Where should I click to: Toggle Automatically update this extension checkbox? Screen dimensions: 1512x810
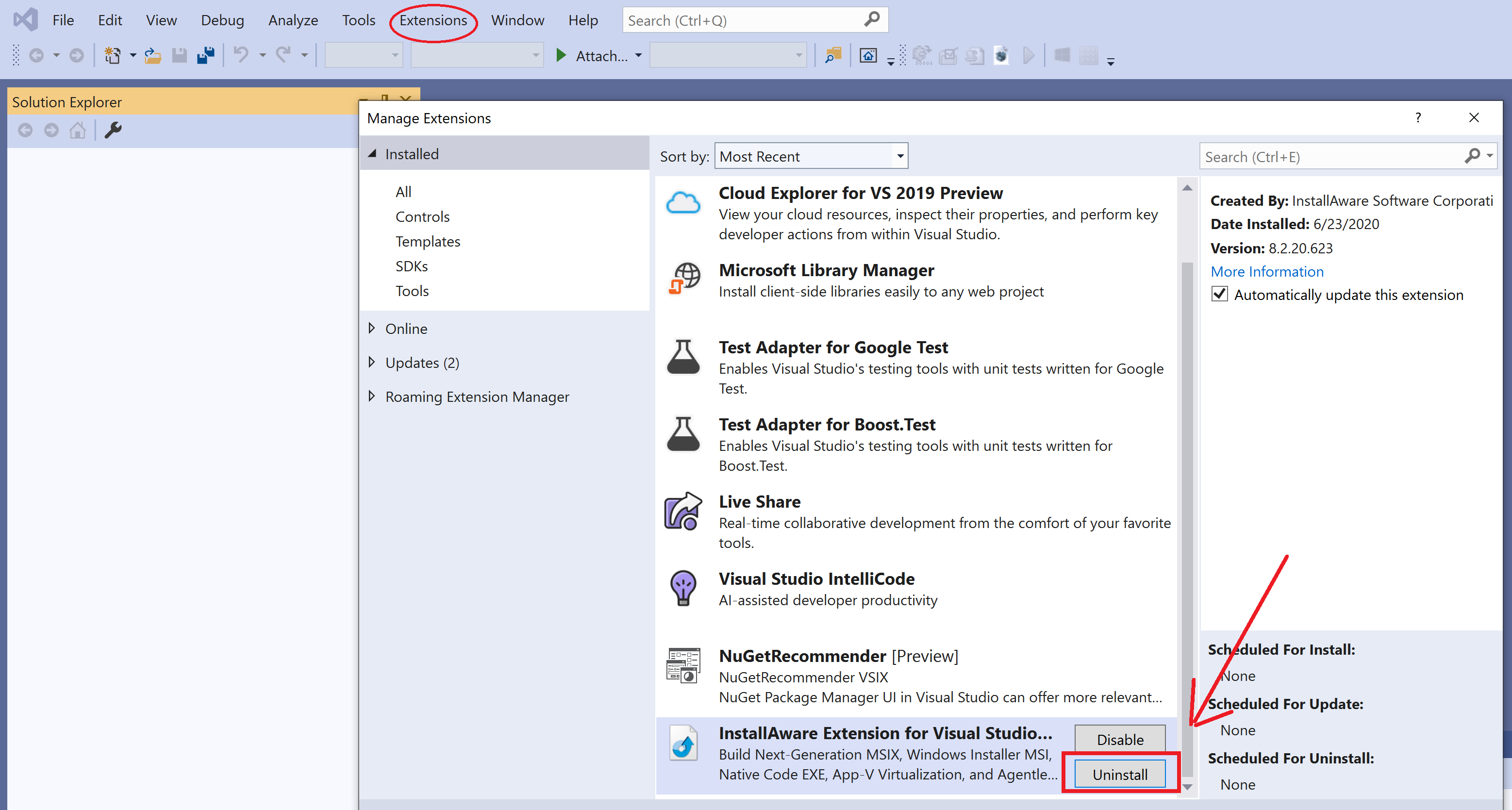(x=1220, y=294)
